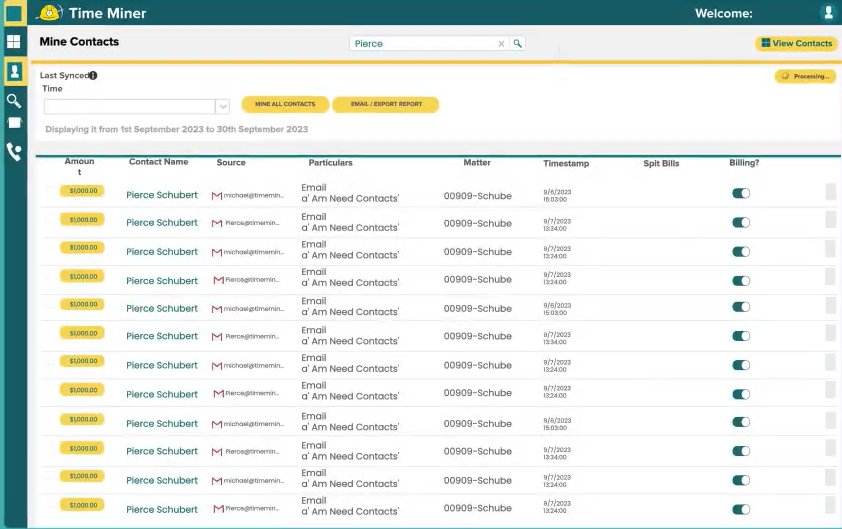The image size is (842, 529).
Task: Open the dashboard grid icon in sidebar
Action: [x=14, y=42]
